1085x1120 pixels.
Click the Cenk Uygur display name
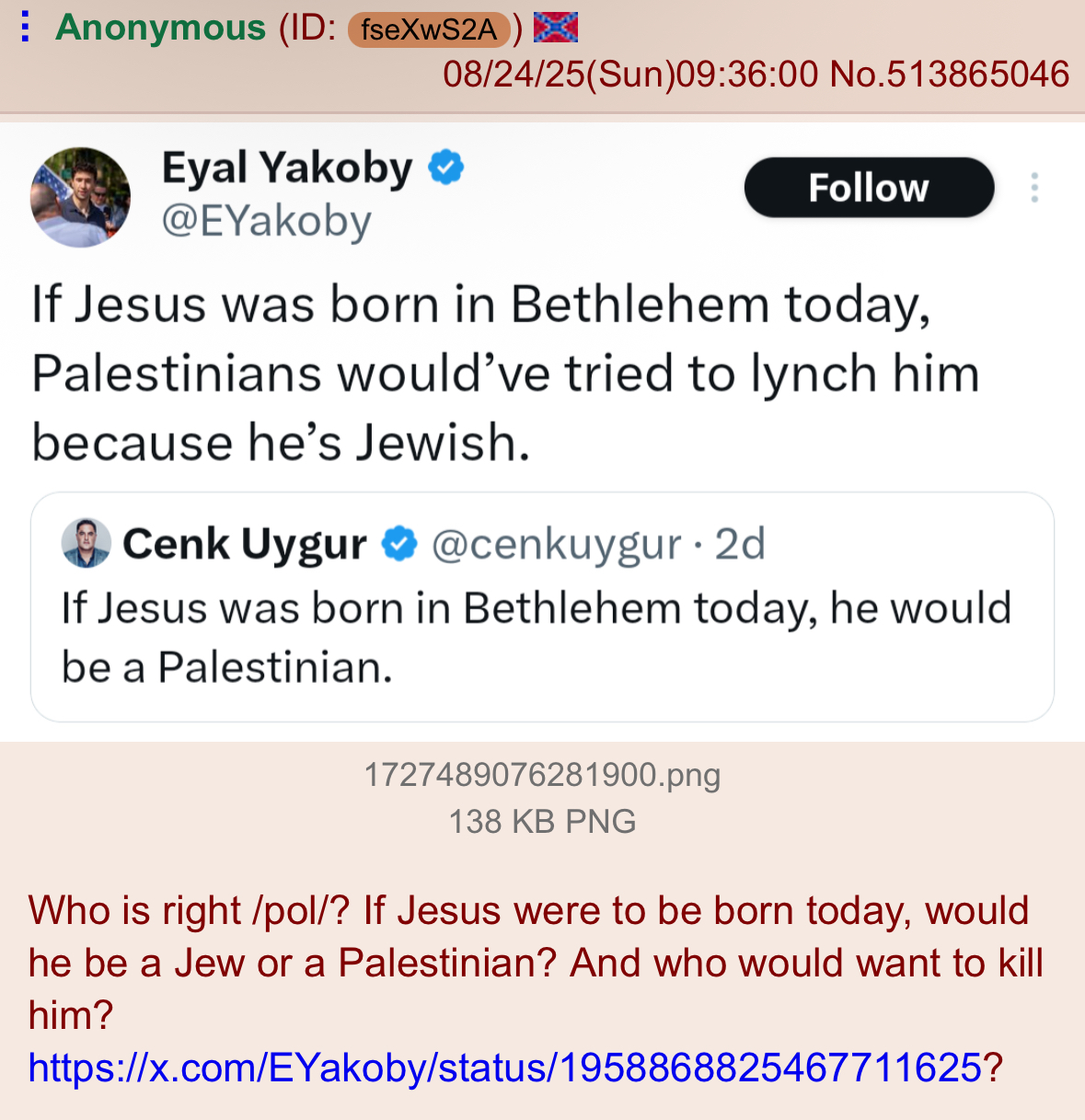tap(245, 544)
